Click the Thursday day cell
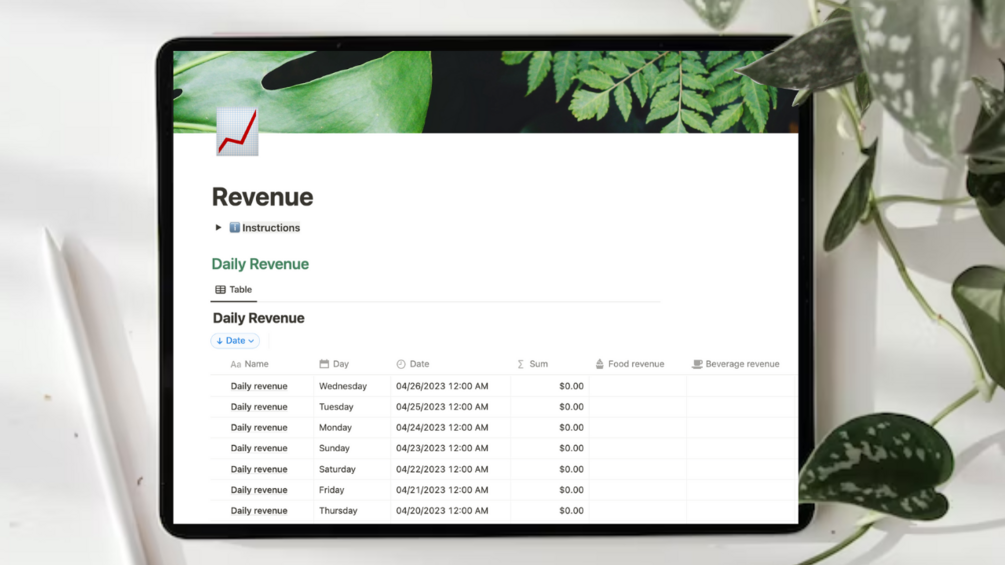1005x565 pixels. (352, 511)
